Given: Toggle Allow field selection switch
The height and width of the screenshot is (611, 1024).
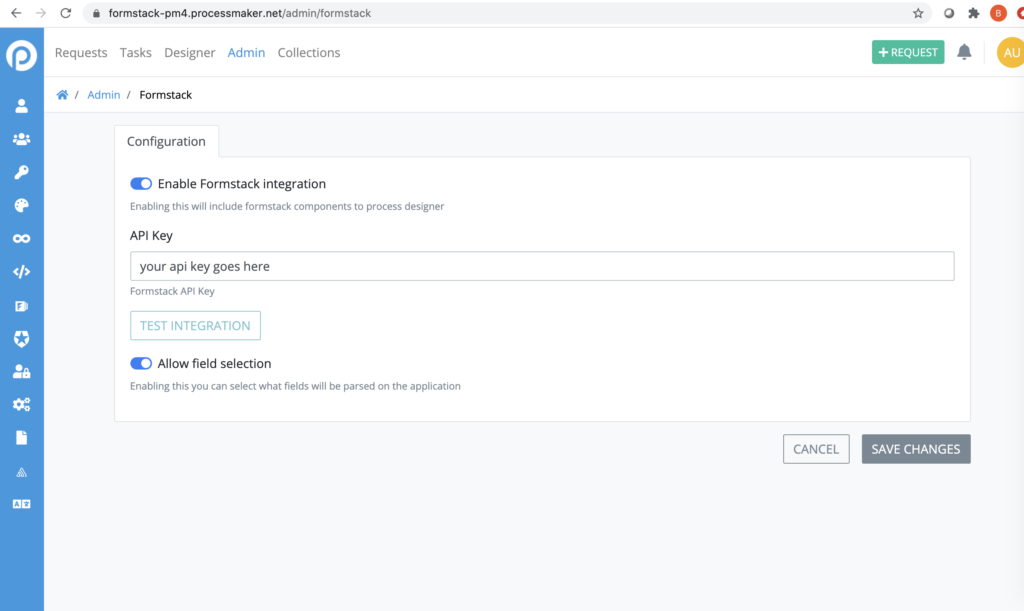Looking at the screenshot, I should [x=141, y=364].
